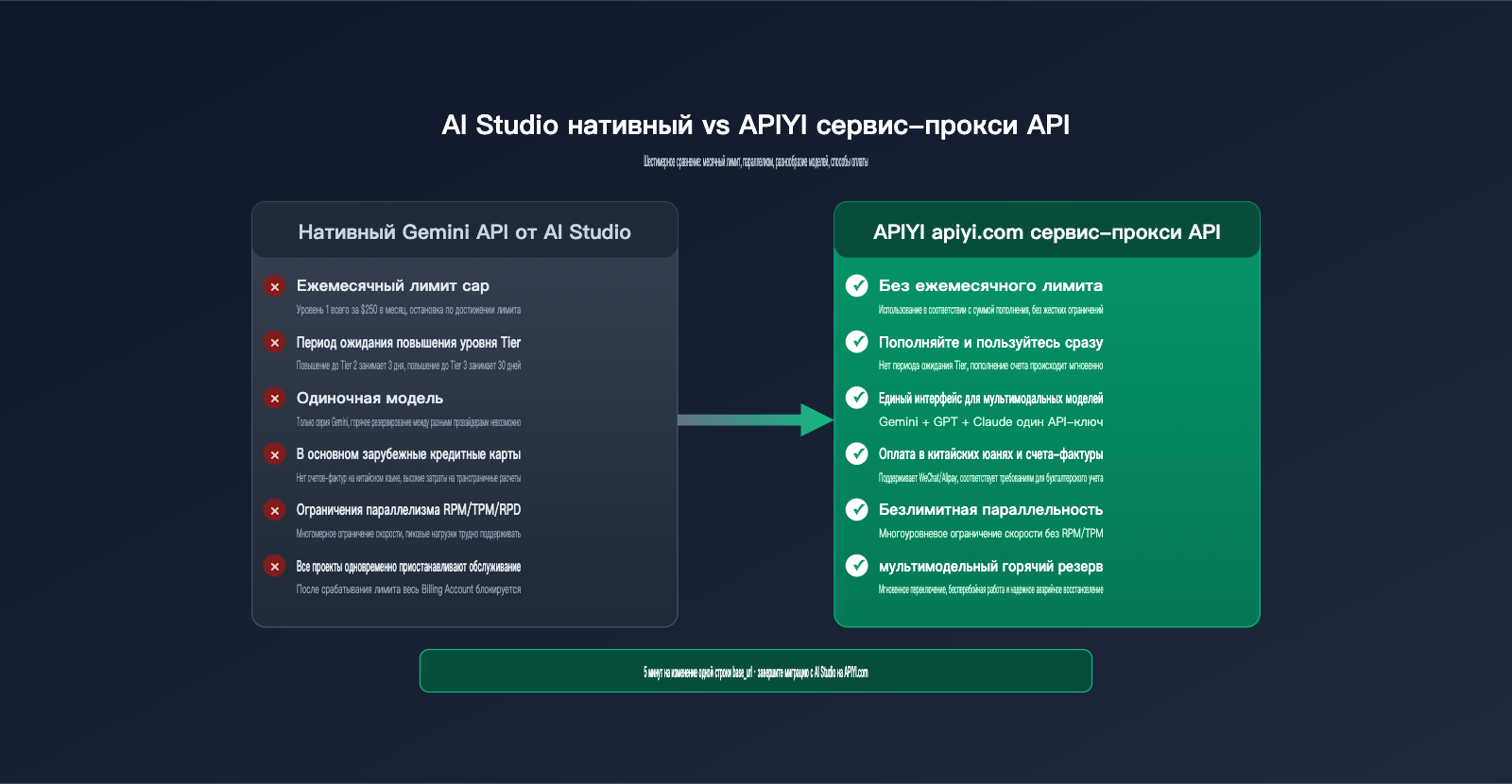Click the checkmark beside Единый интерфейс для мультимодальных моделей
This screenshot has width=1512, height=784.
pos(857,398)
